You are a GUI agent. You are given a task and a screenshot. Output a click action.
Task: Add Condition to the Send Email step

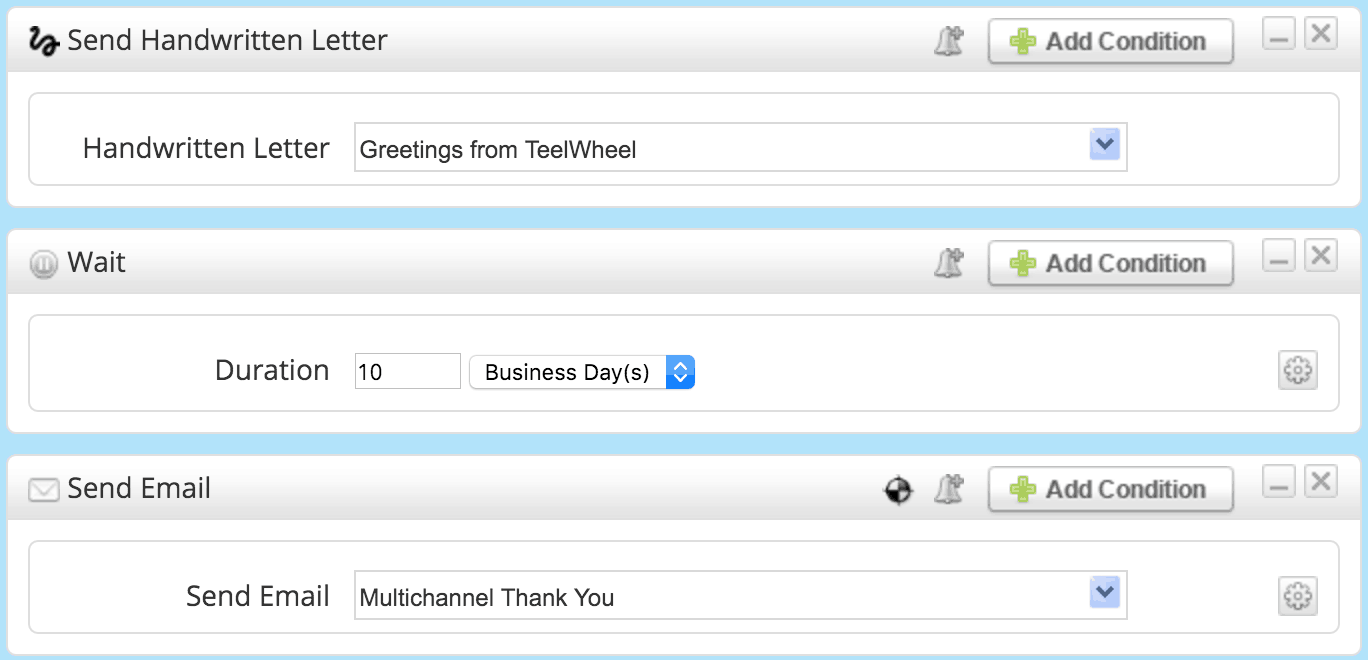(x=1110, y=489)
